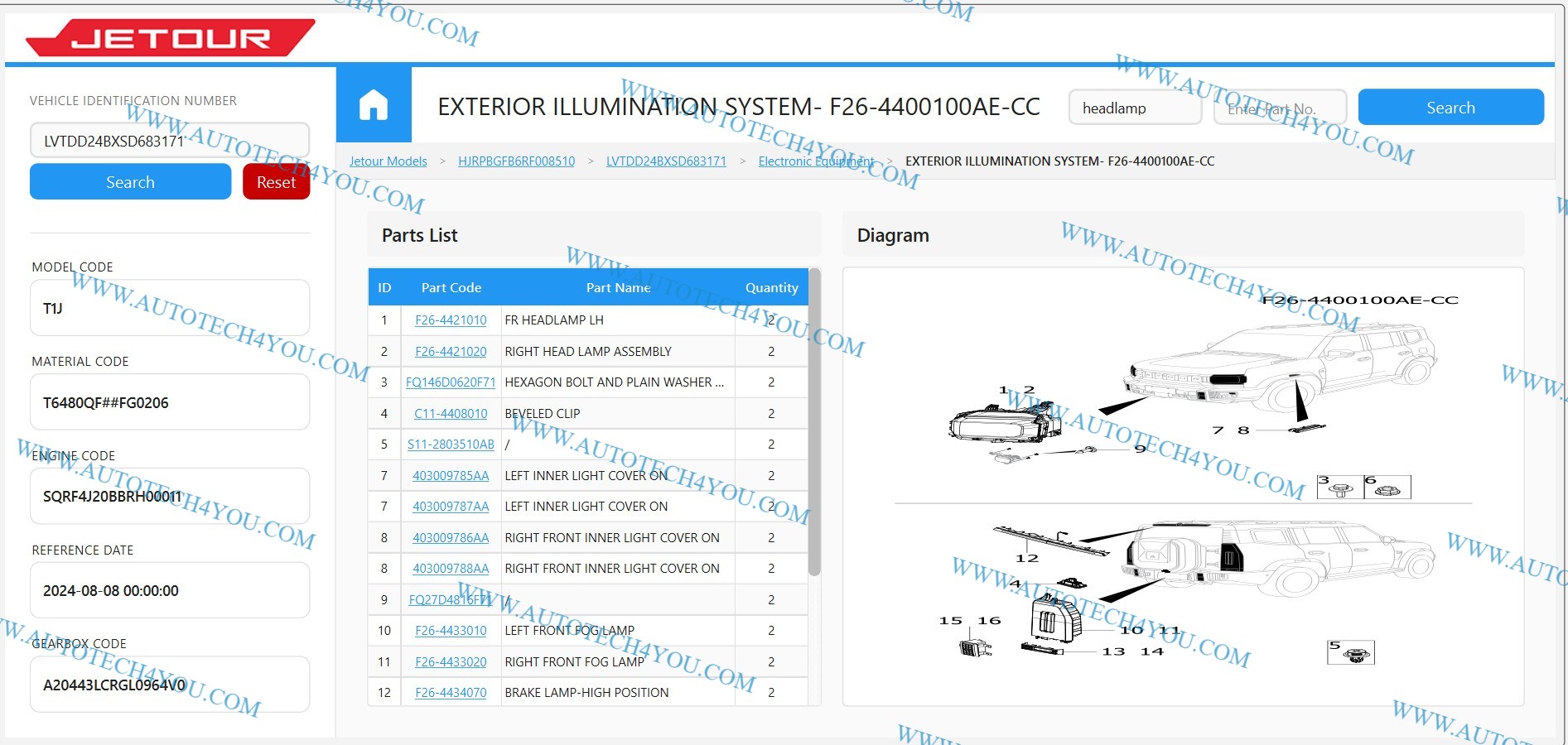Open part code F26-4434070 for BRAKE LAMP
The height and width of the screenshot is (745, 1568).
(x=451, y=692)
